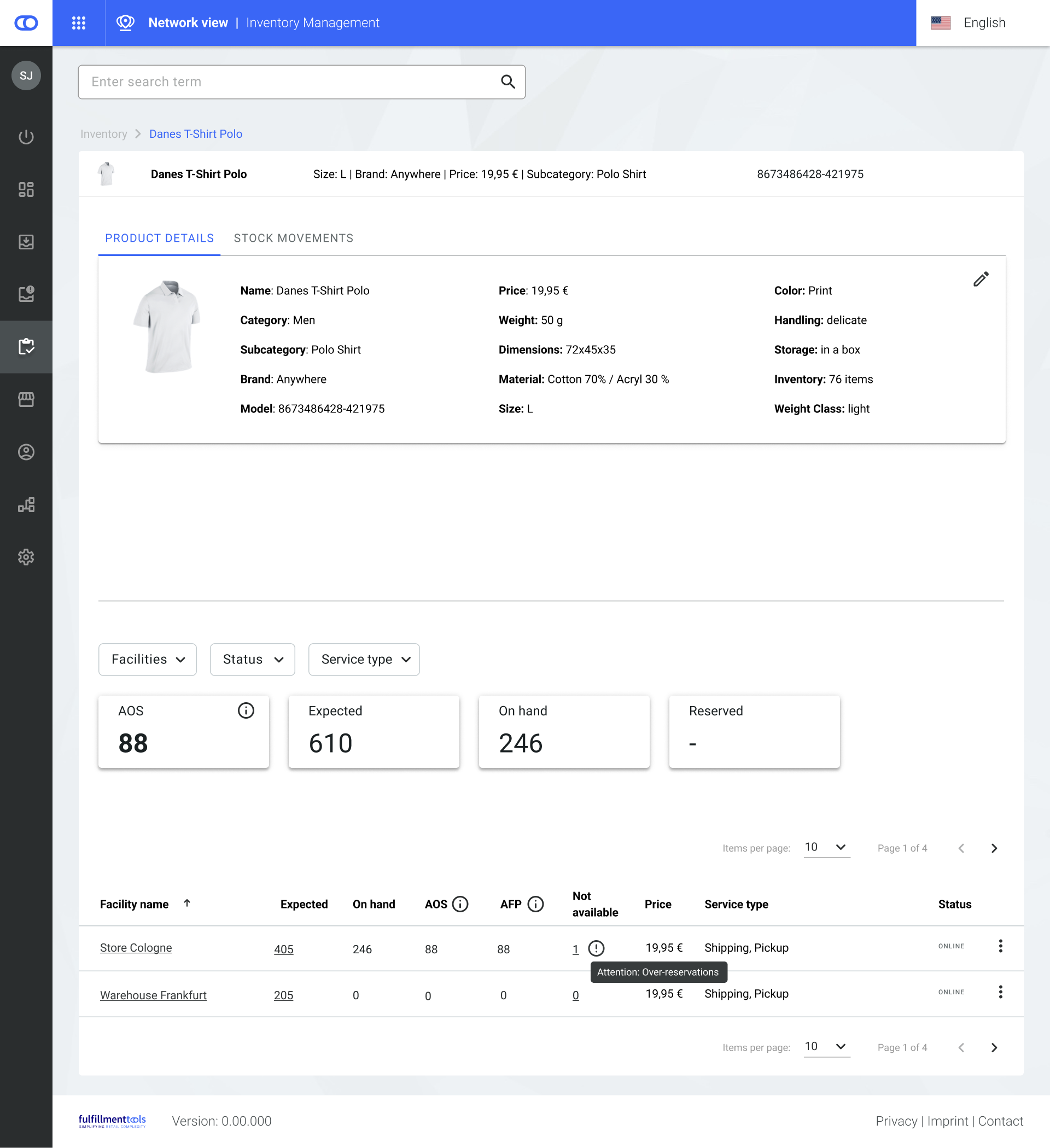Screen dimensions: 1050x1148
Task: Click the pencil edit icon in product details
Action: tap(981, 279)
